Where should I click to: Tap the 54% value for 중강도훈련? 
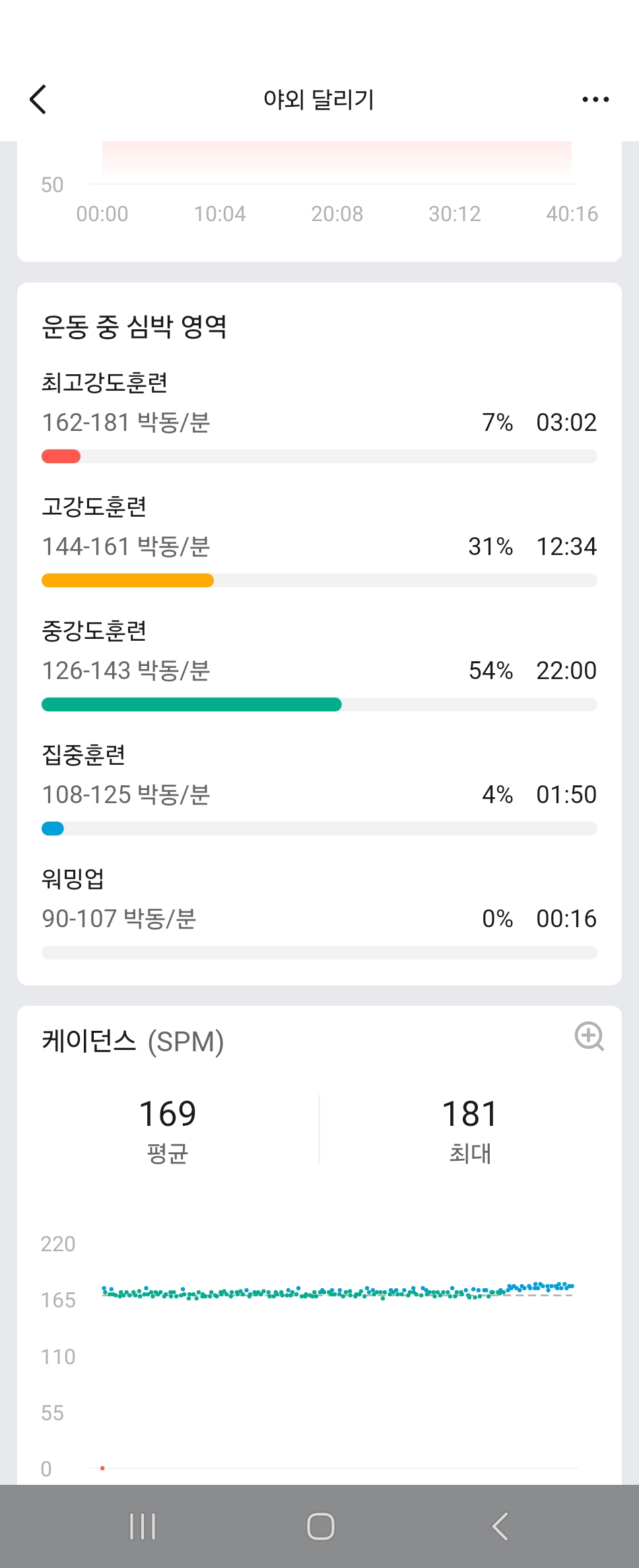(x=490, y=670)
